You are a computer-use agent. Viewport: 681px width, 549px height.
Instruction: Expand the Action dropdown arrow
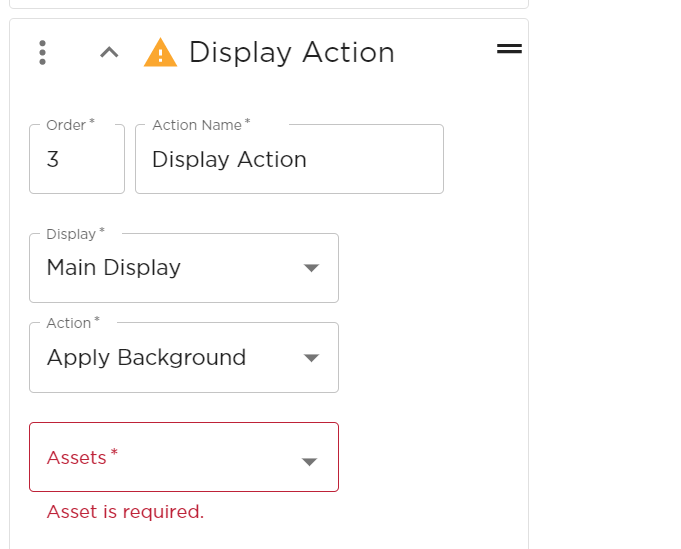(x=311, y=358)
